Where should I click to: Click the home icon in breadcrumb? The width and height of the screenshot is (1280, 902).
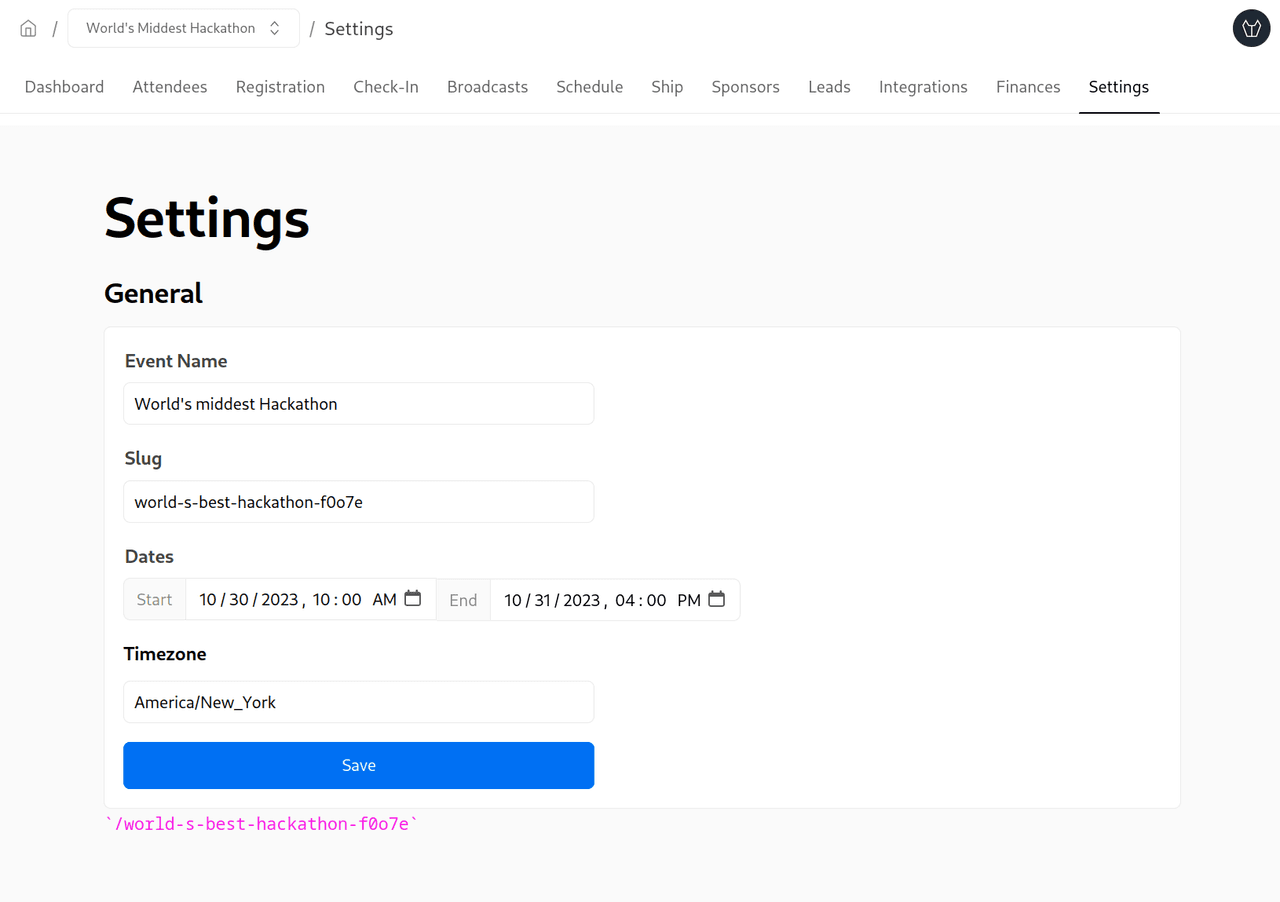[x=28, y=29]
